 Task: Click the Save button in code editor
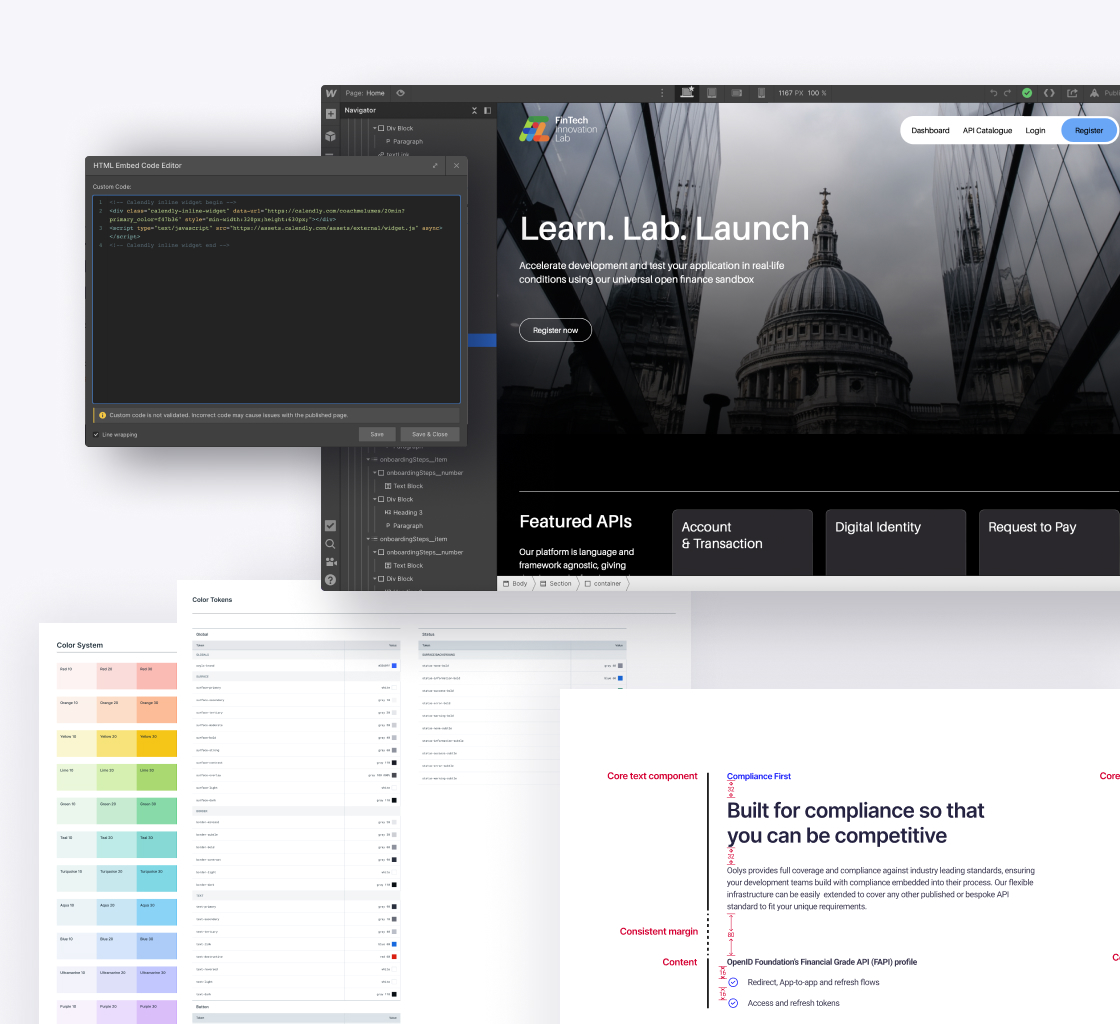coord(377,434)
